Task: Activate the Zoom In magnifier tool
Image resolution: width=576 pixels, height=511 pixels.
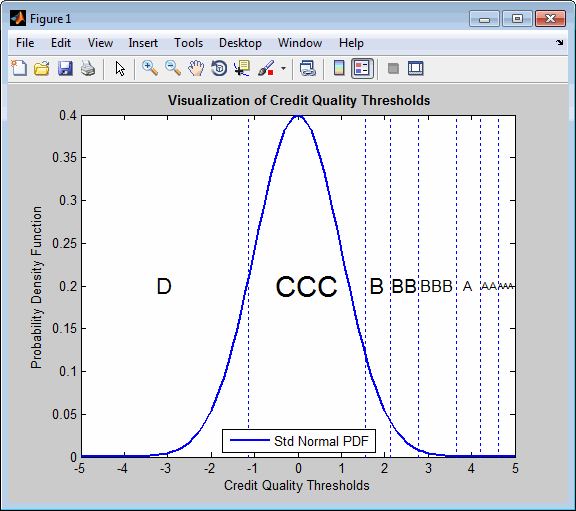Action: pos(150,68)
